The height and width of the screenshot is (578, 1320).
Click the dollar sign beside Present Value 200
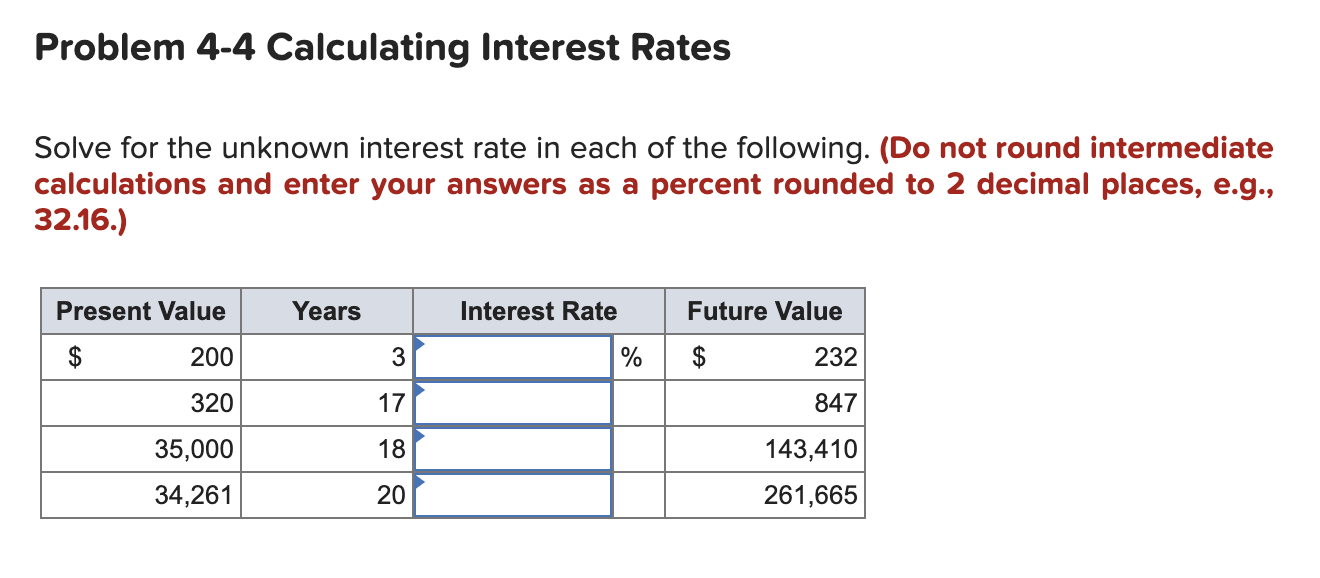tap(73, 356)
